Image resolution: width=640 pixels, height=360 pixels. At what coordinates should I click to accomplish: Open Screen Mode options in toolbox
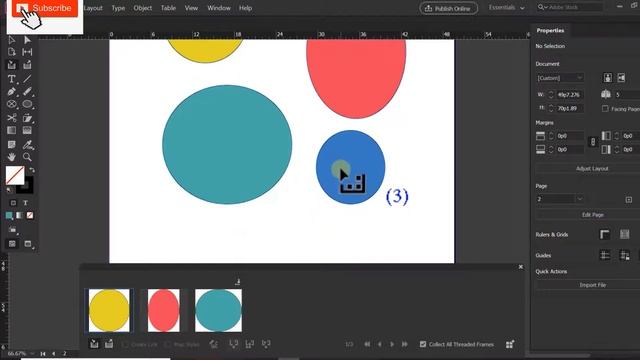click(28, 244)
